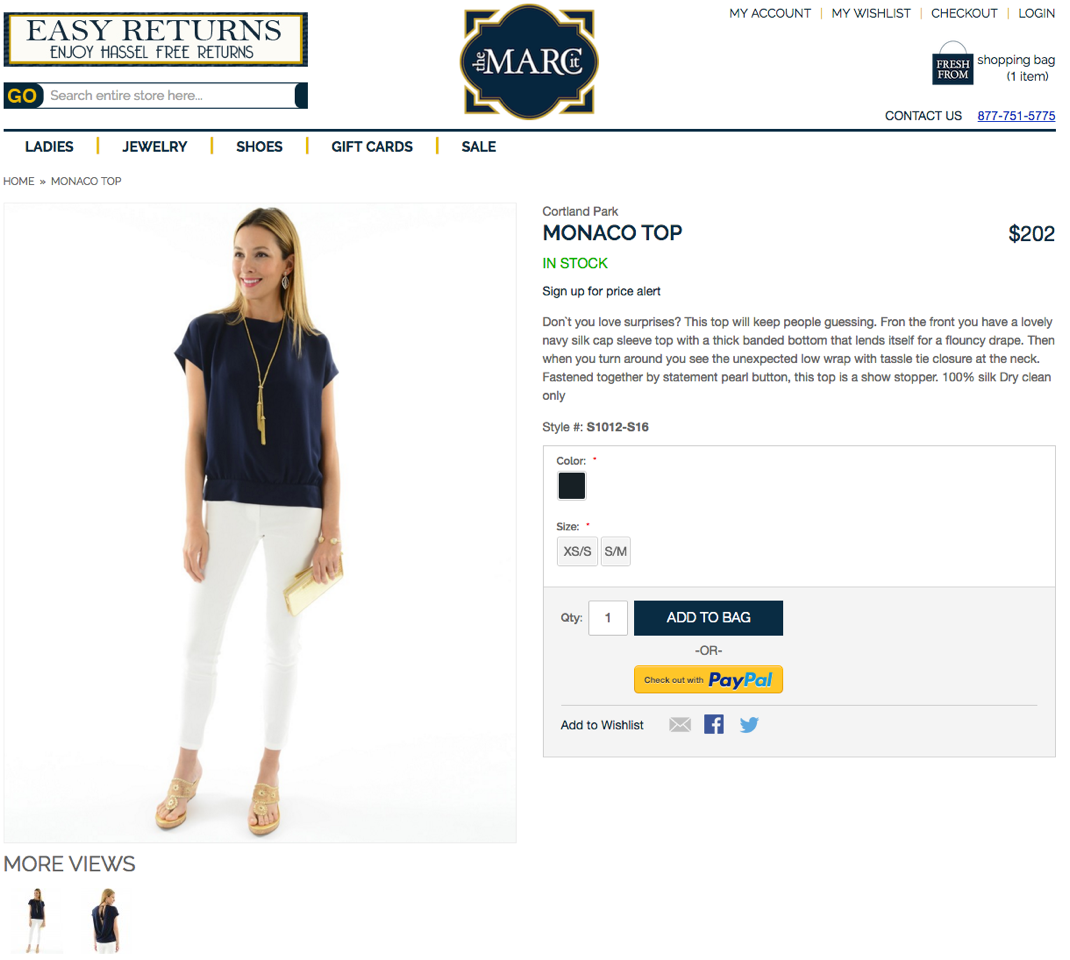Call the 877-751-5775 phone link
Viewport: 1070px width, 960px height.
point(1016,116)
